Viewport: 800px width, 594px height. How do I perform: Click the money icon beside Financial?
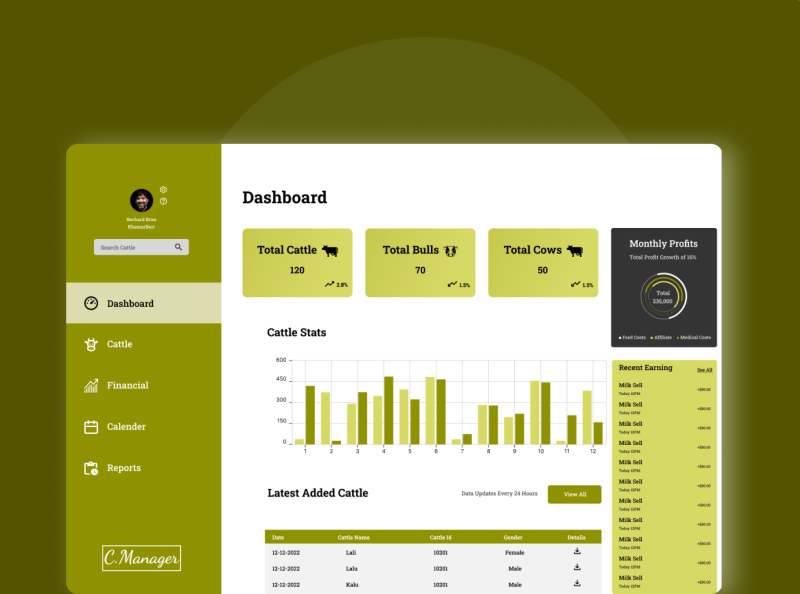pos(90,385)
